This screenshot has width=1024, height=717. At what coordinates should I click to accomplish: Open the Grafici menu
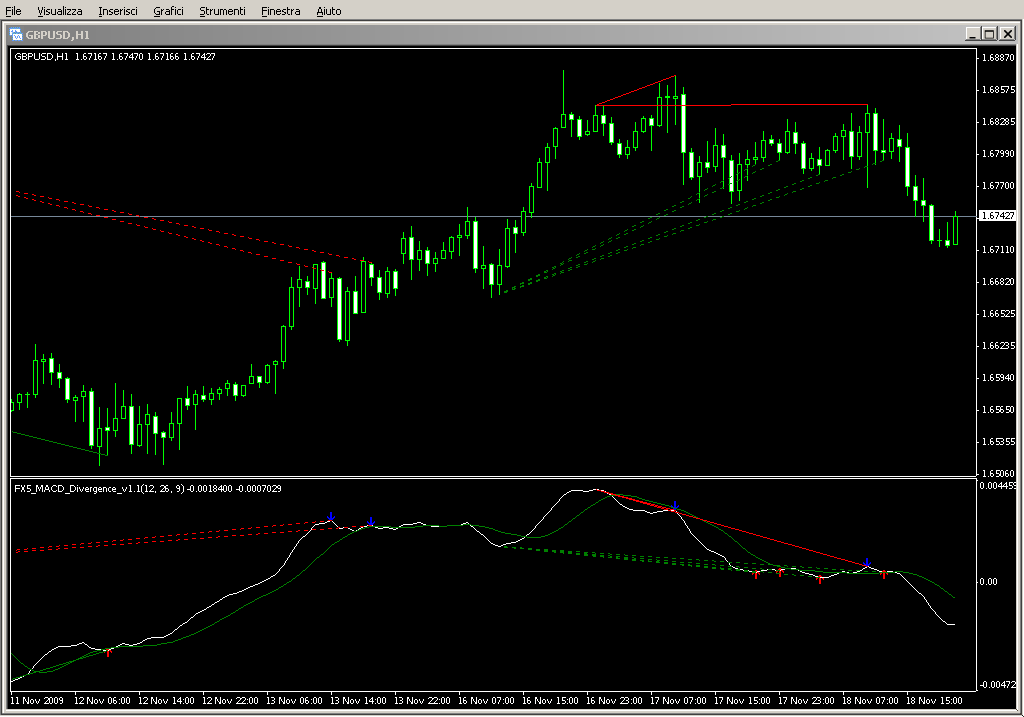pyautogui.click(x=168, y=11)
